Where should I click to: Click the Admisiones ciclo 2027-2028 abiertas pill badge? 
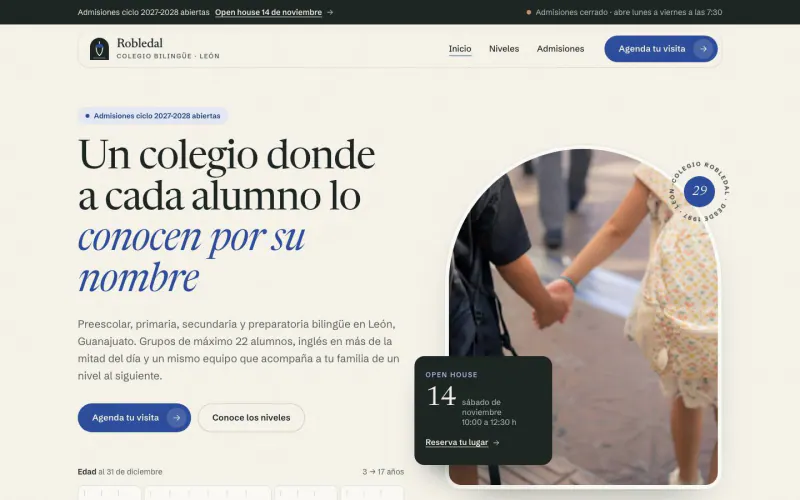coord(153,116)
